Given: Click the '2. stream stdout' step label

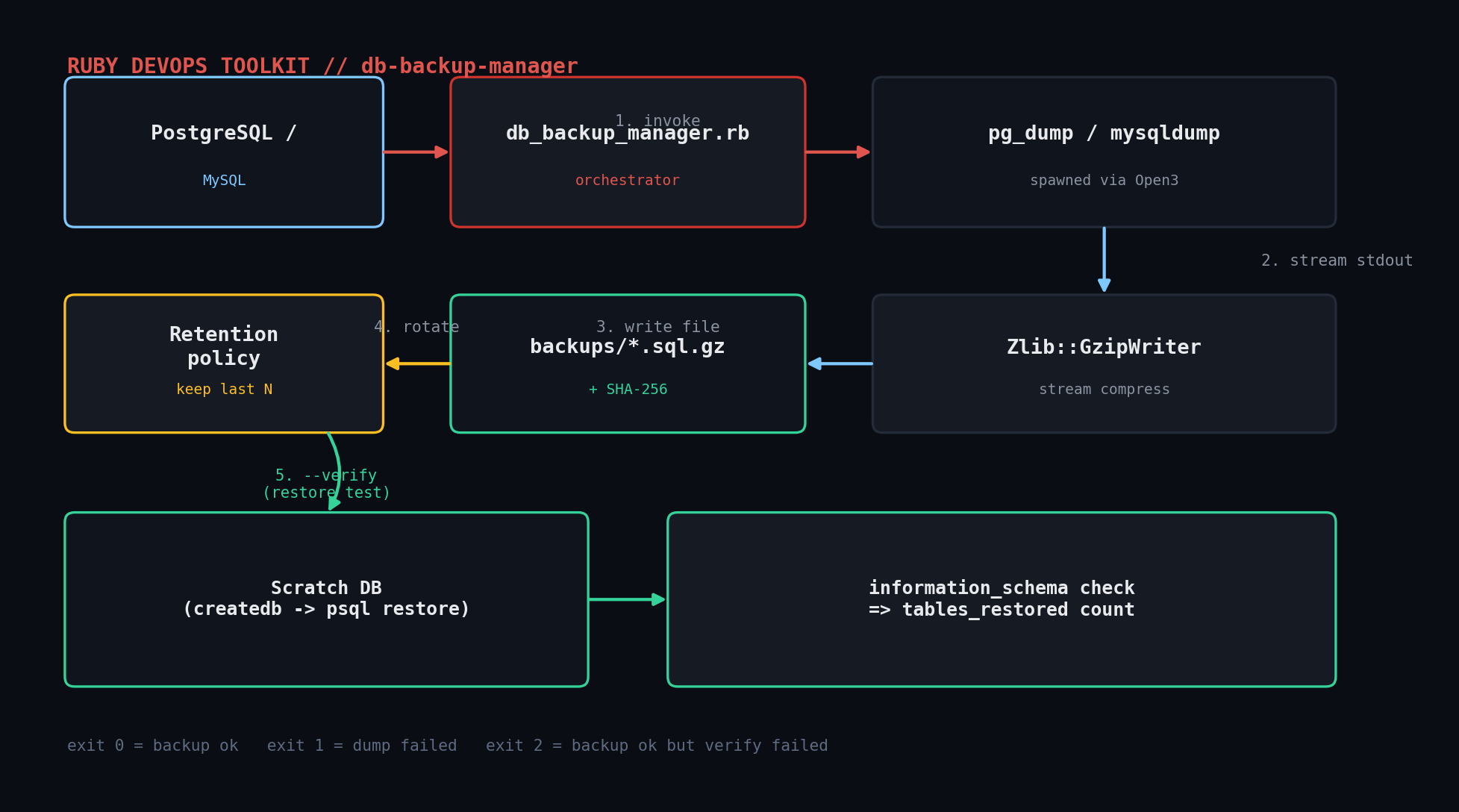Looking at the screenshot, I should (x=1337, y=260).
